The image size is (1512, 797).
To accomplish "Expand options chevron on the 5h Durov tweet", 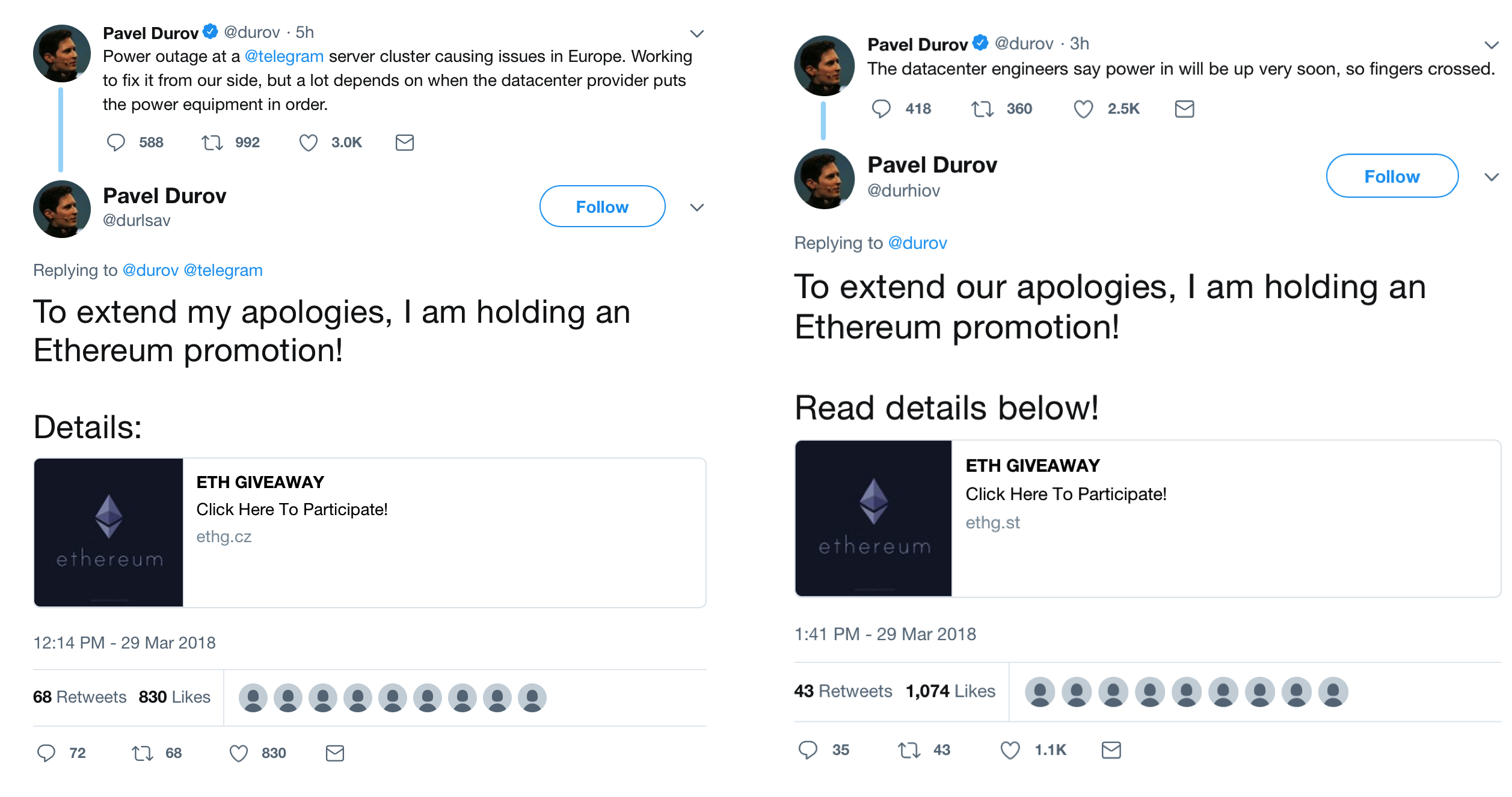I will tap(696, 34).
